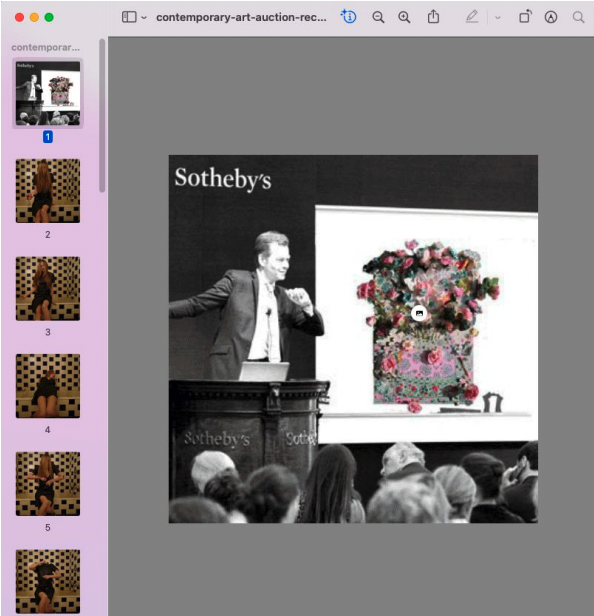Select the Markup highlight pen icon
594x616 pixels.
pyautogui.click(x=472, y=17)
